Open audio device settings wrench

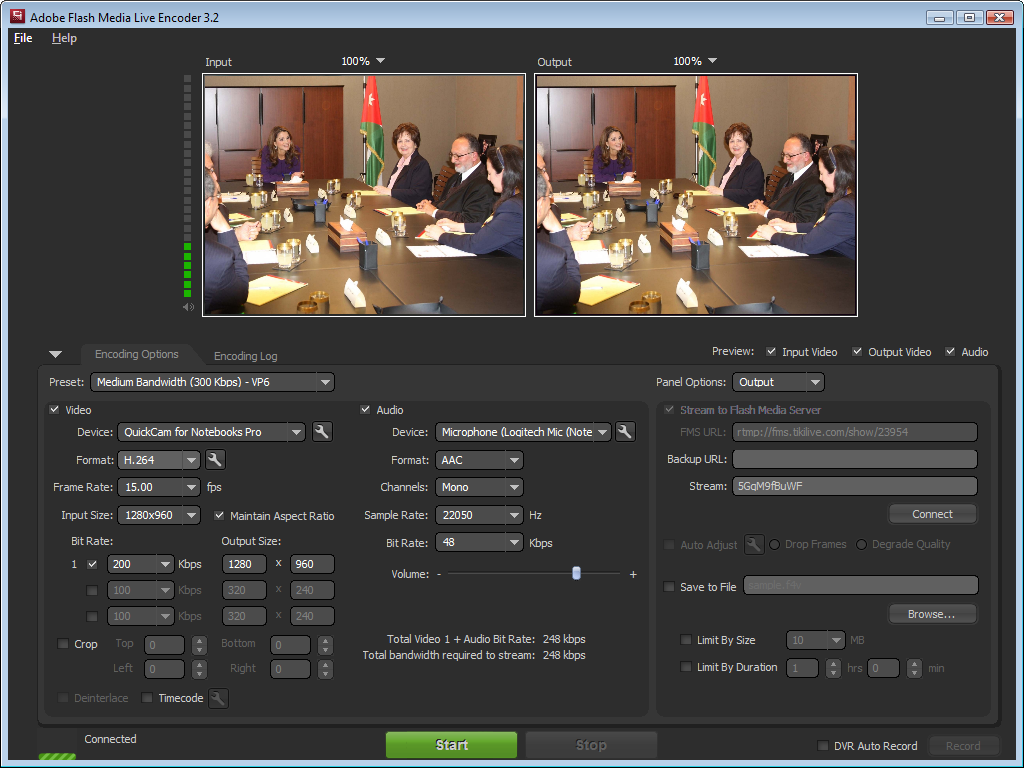pyautogui.click(x=625, y=432)
